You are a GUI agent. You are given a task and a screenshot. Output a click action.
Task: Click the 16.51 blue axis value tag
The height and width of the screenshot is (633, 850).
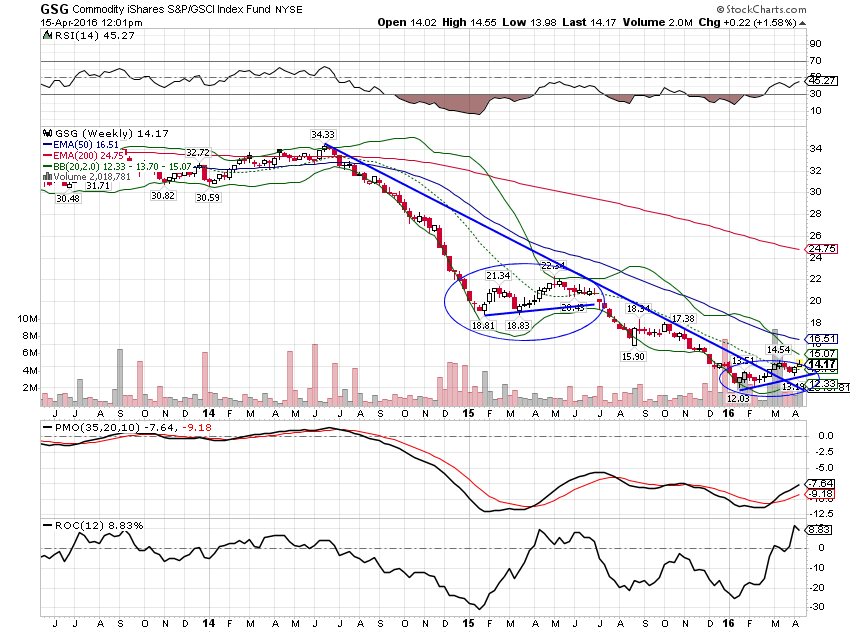[822, 339]
